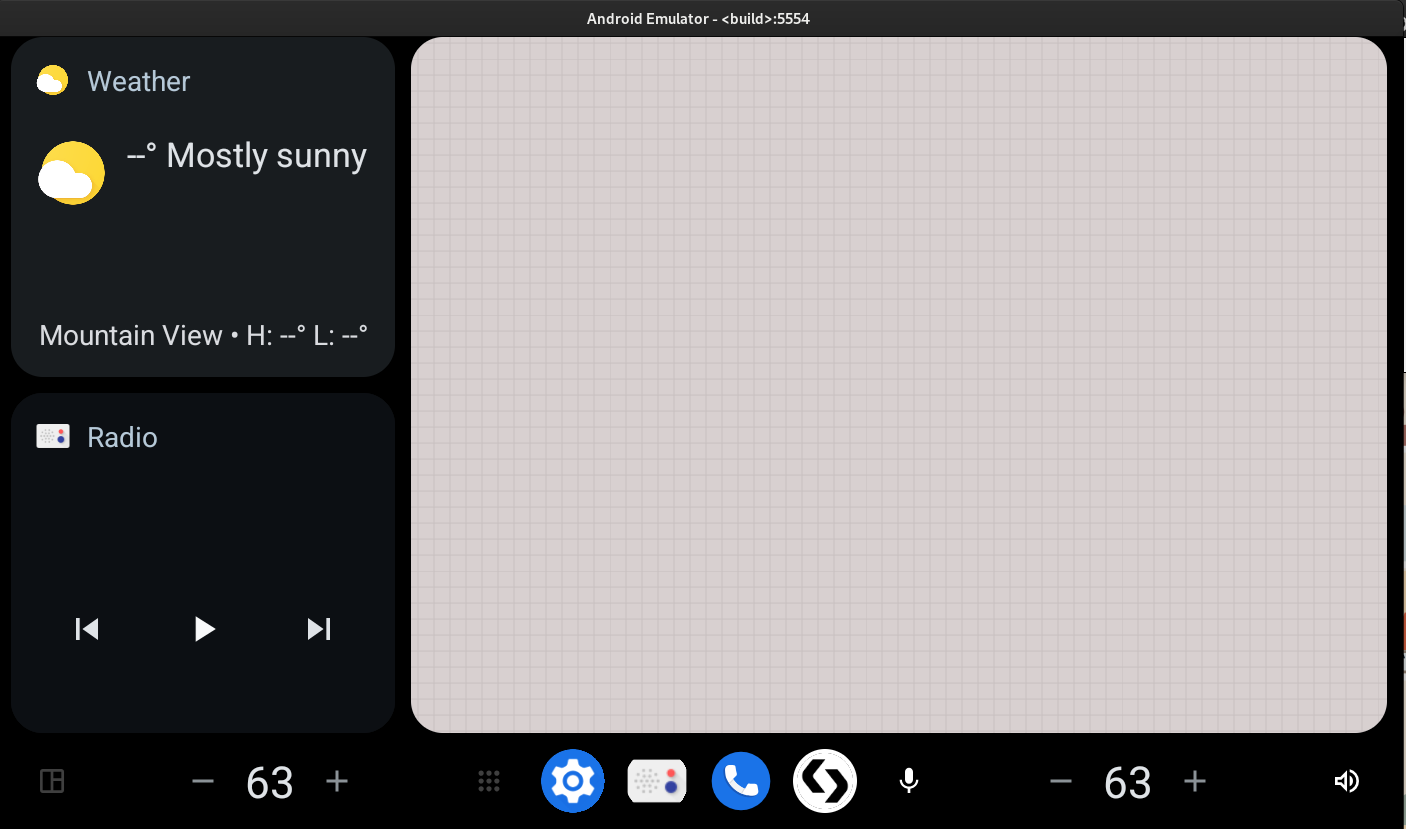This screenshot has width=1406, height=829.
Task: Decrease the driver side temperature
Action: pos(203,781)
